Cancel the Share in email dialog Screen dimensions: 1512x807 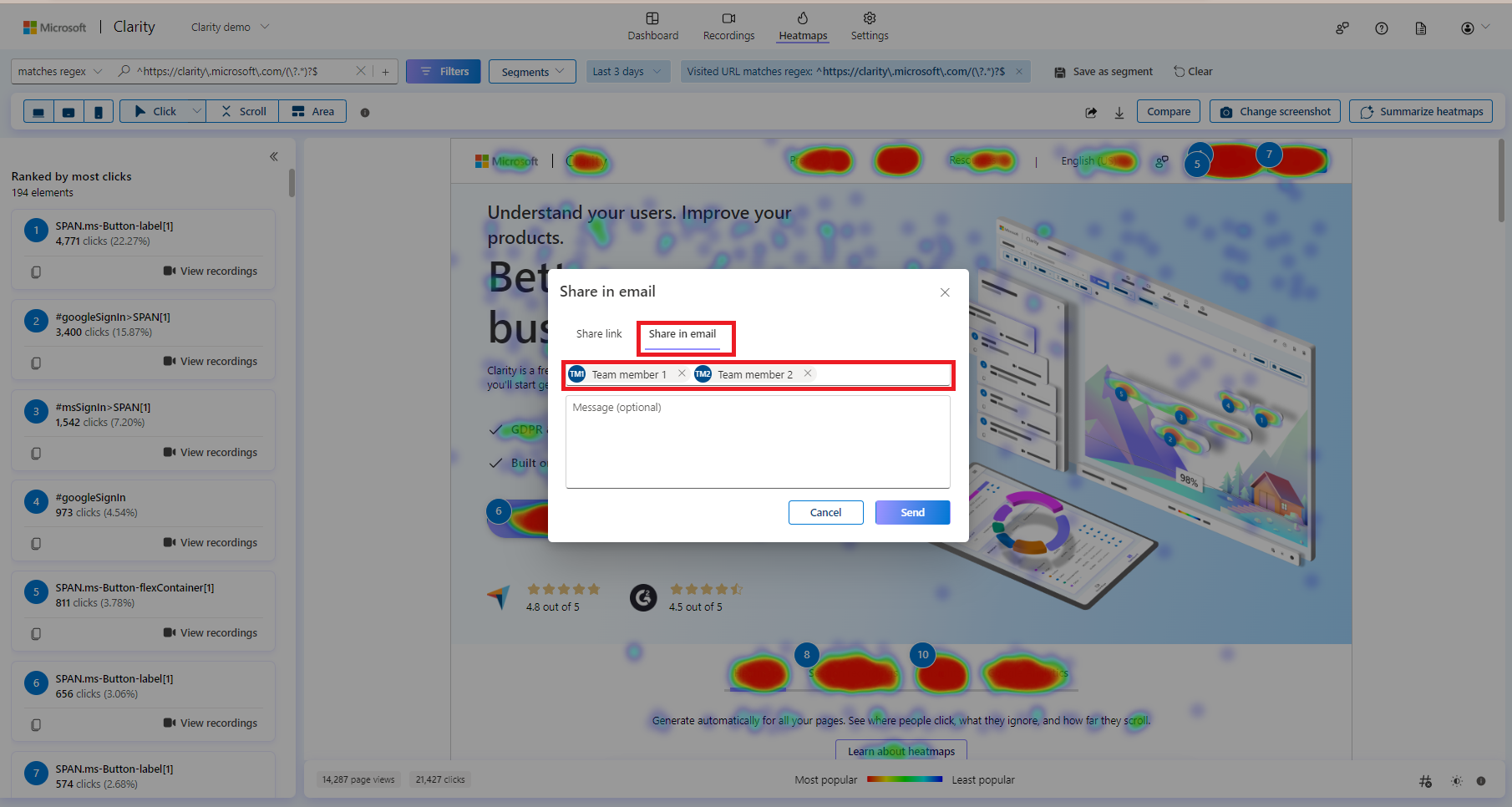coord(825,513)
